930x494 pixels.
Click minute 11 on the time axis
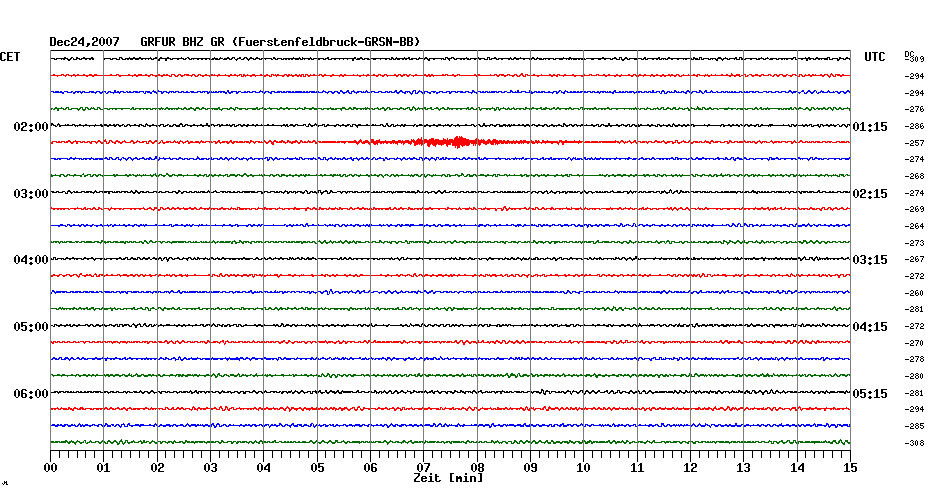pos(637,468)
